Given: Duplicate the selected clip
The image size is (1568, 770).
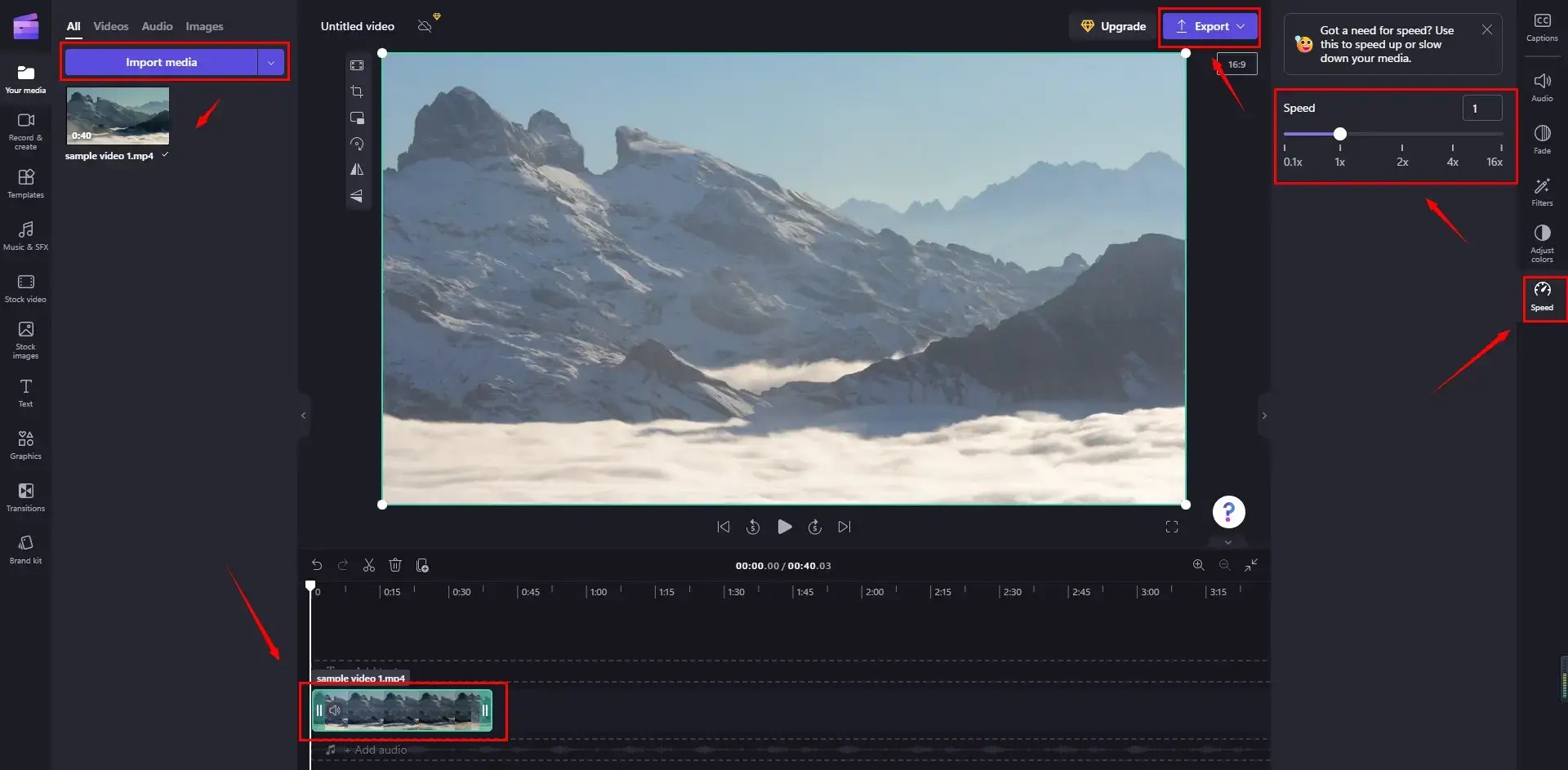Looking at the screenshot, I should click(422, 565).
